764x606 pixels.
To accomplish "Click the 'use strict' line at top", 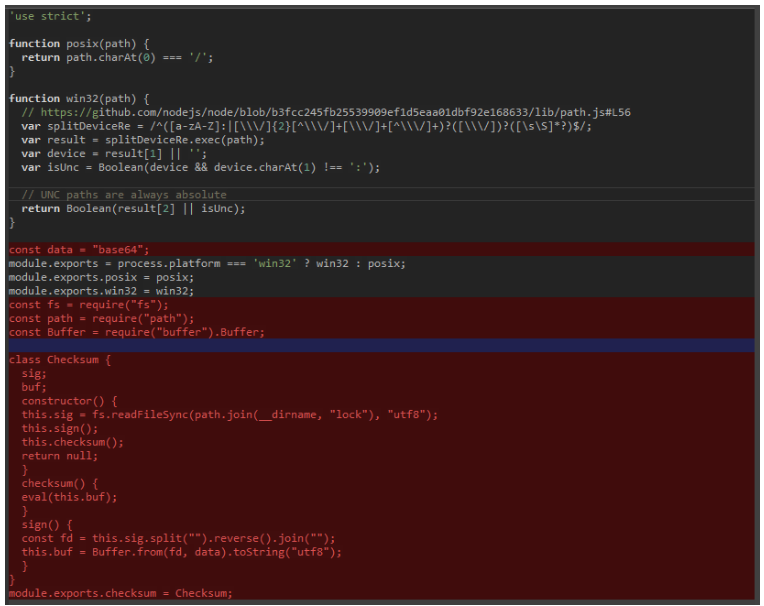I will coord(49,17).
